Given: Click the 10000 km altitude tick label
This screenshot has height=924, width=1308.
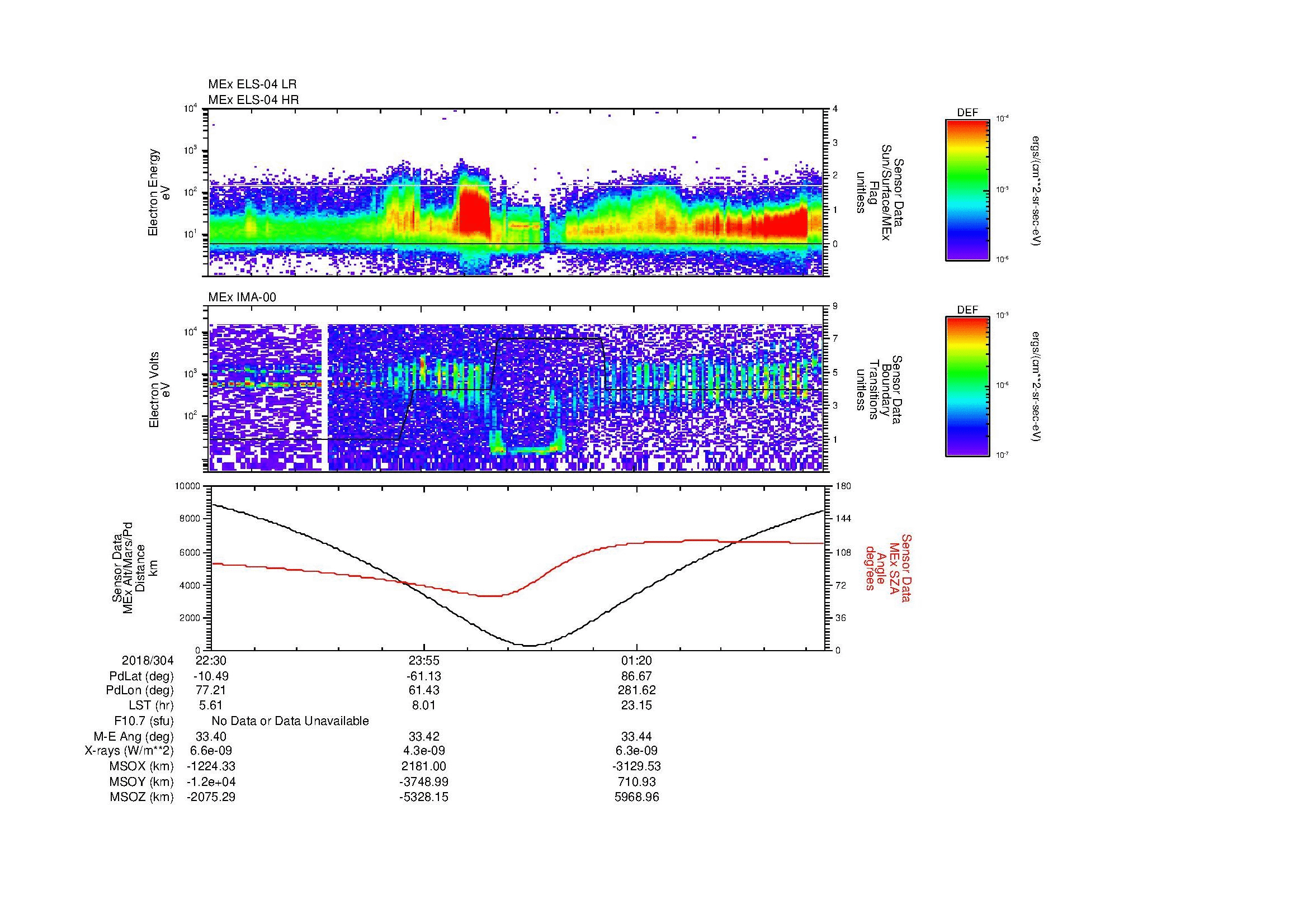Looking at the screenshot, I should [187, 486].
